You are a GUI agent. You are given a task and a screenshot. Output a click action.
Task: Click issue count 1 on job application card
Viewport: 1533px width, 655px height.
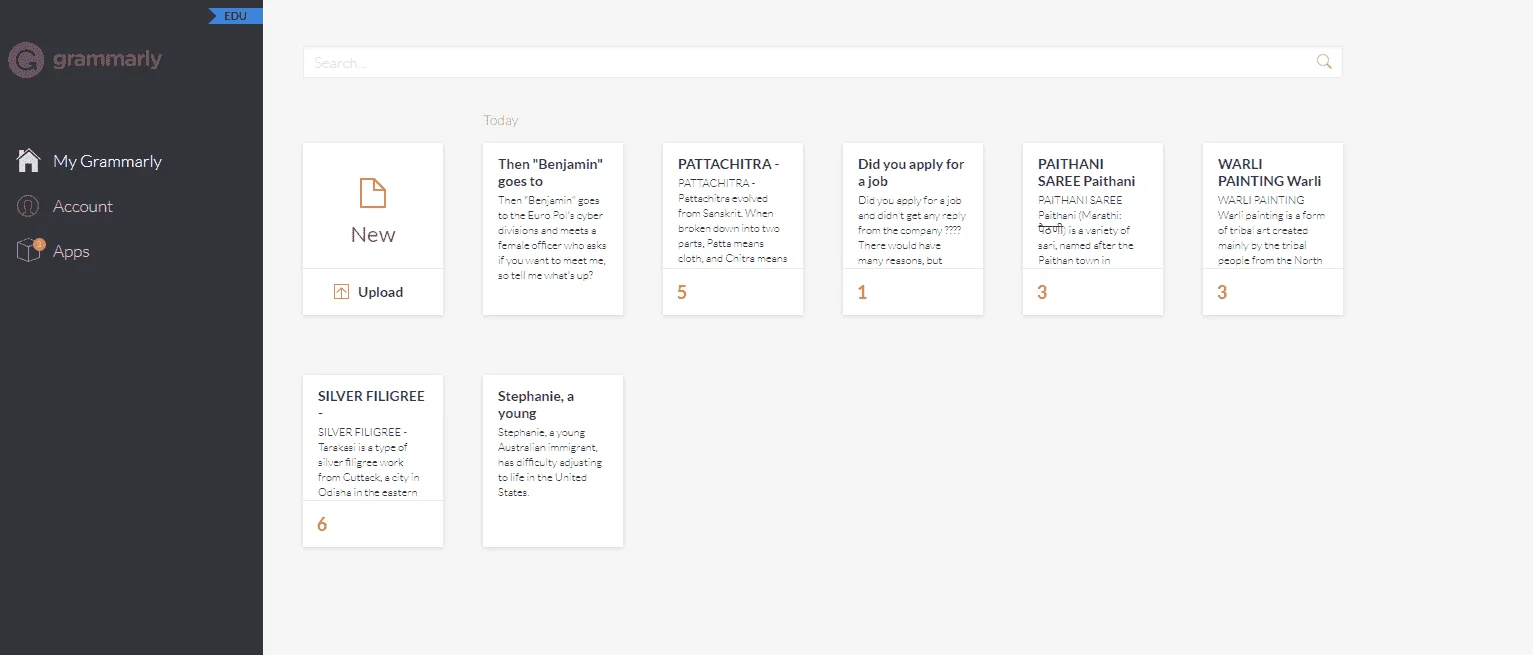(x=862, y=293)
